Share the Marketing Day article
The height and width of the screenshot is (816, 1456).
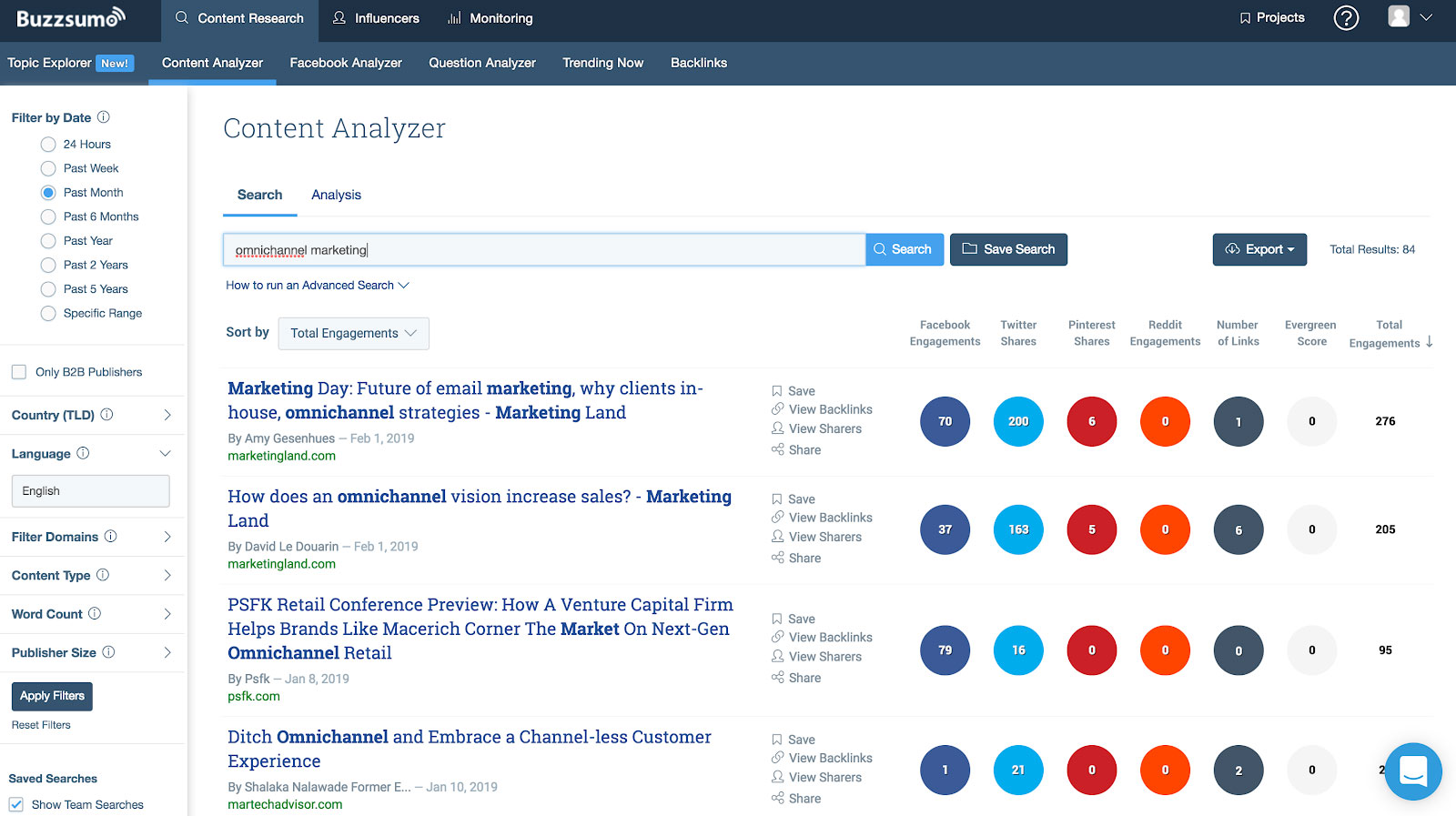coord(796,449)
